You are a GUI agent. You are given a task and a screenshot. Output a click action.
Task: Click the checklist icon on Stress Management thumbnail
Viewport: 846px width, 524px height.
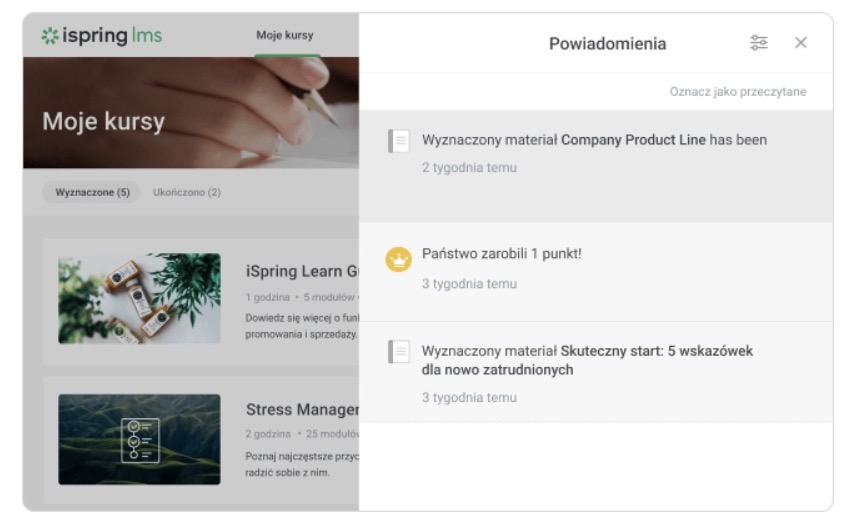pos(140,440)
